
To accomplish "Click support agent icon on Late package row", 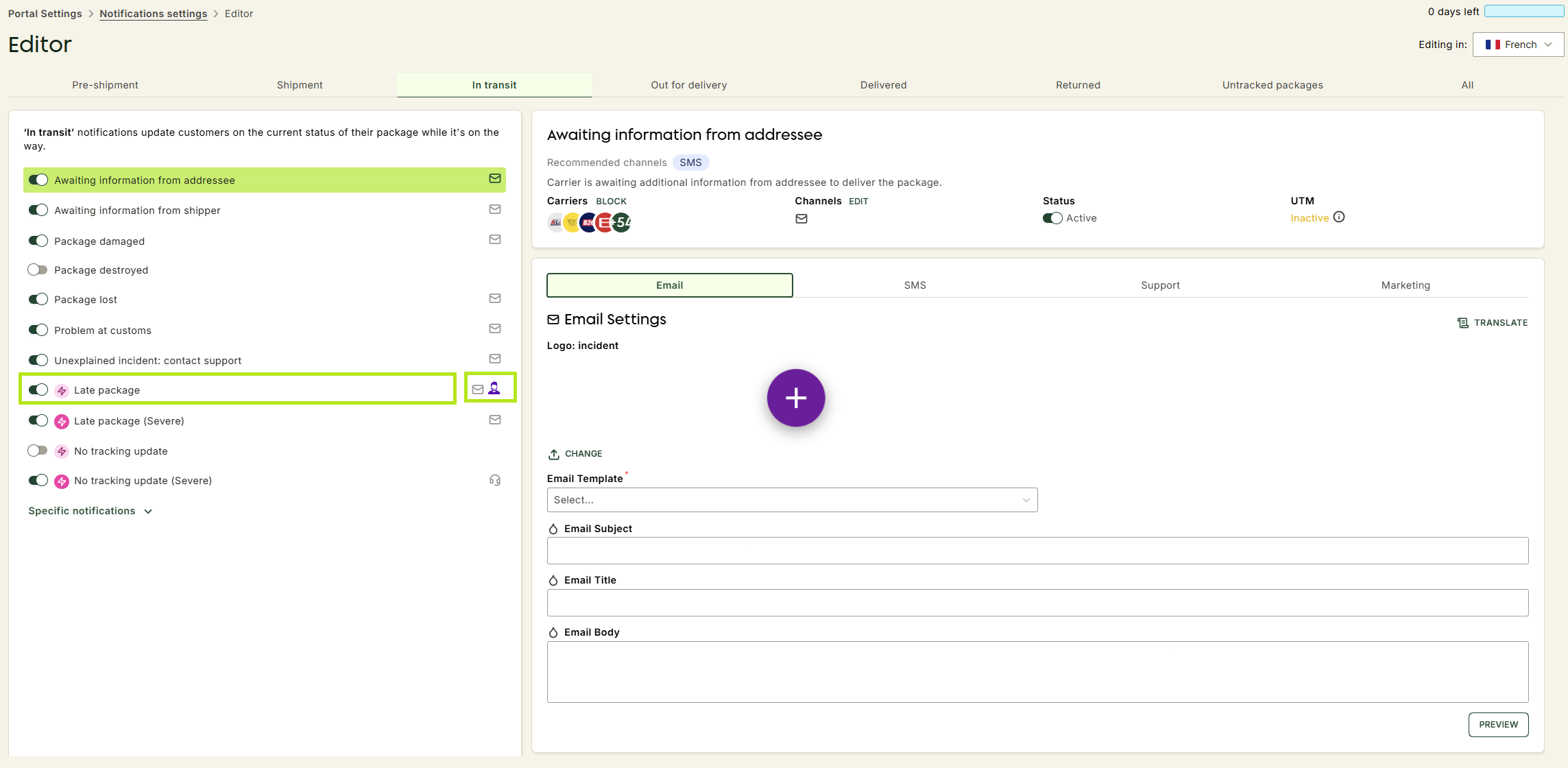I will click(x=494, y=389).
